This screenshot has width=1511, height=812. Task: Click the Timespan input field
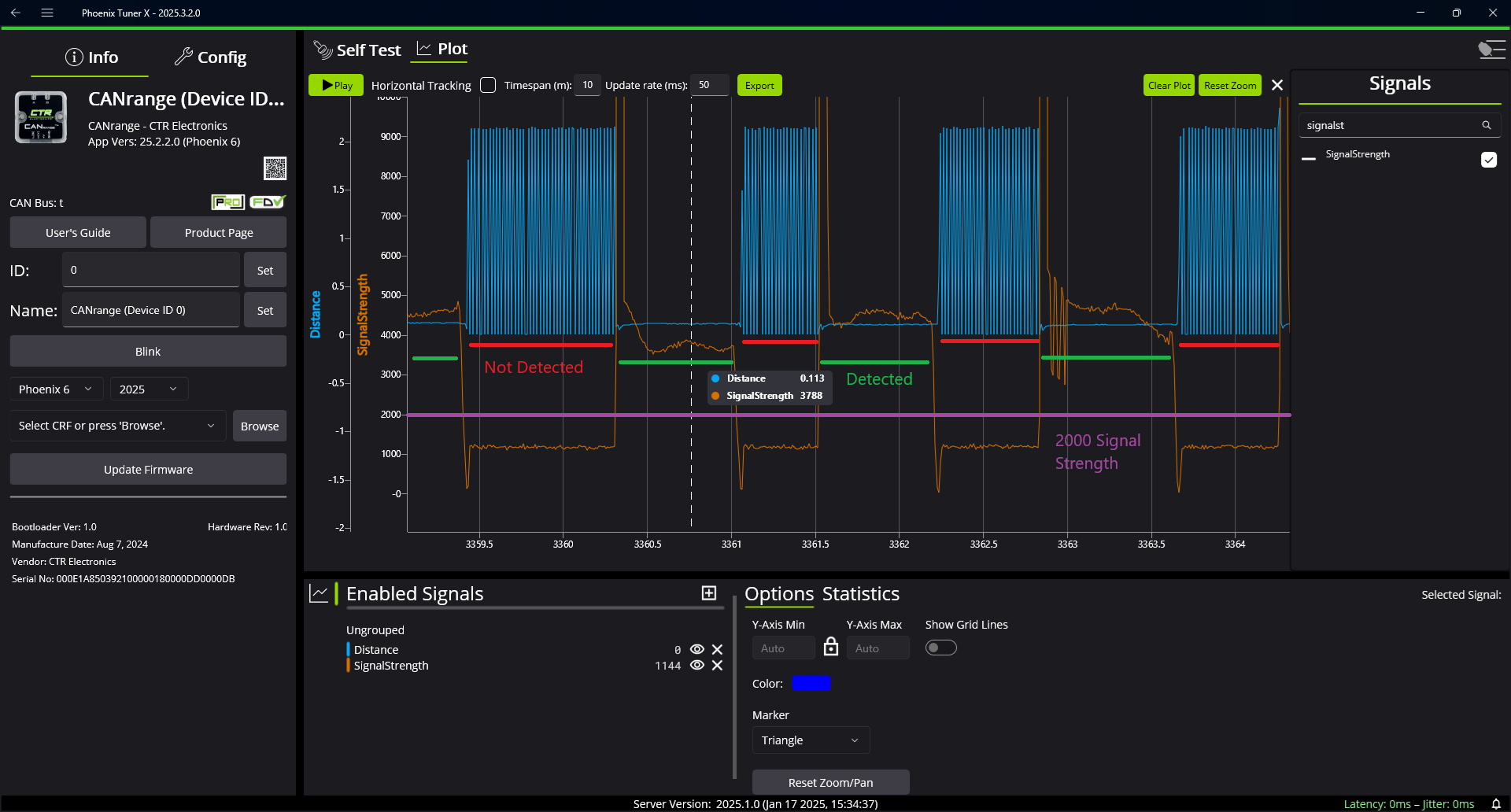[587, 85]
